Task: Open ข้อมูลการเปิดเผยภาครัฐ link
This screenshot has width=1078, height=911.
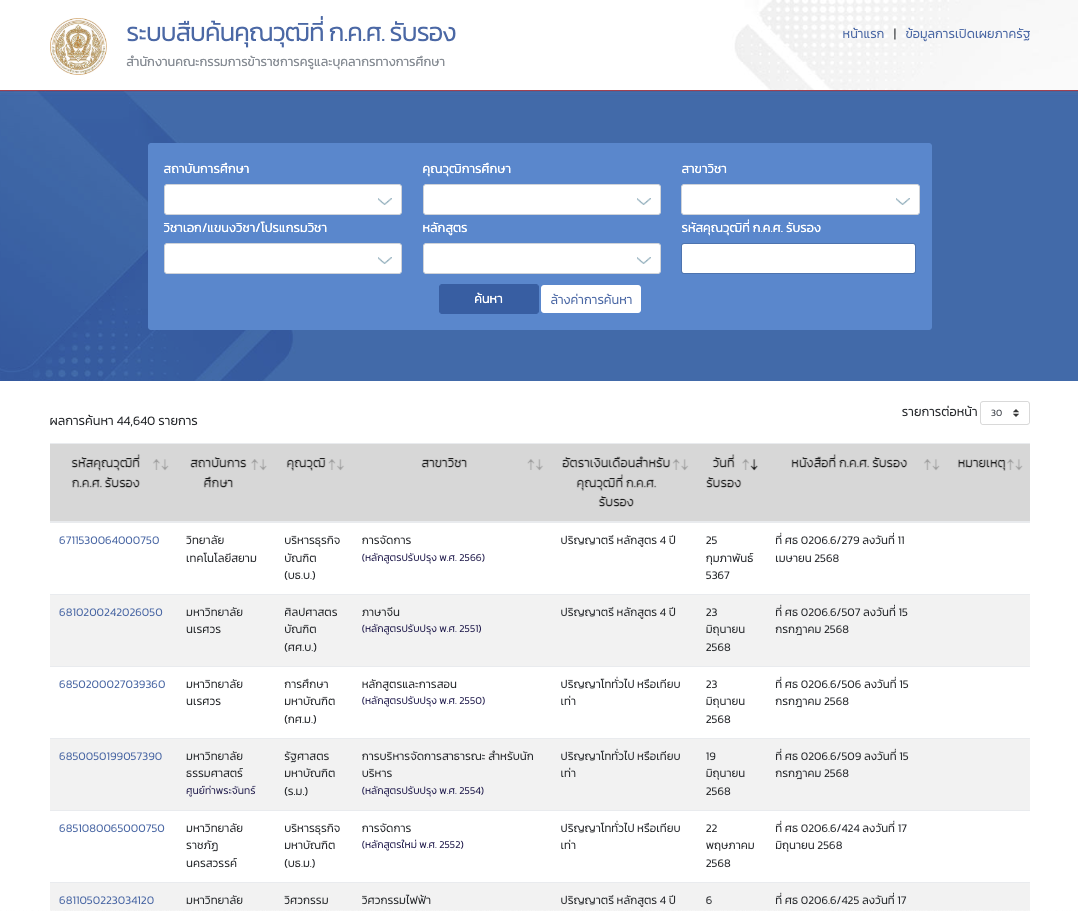Action: click(967, 34)
